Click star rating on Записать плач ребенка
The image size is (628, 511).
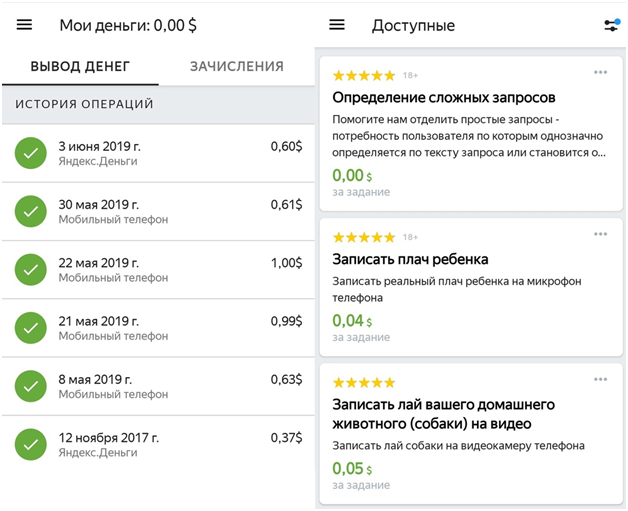click(364, 237)
